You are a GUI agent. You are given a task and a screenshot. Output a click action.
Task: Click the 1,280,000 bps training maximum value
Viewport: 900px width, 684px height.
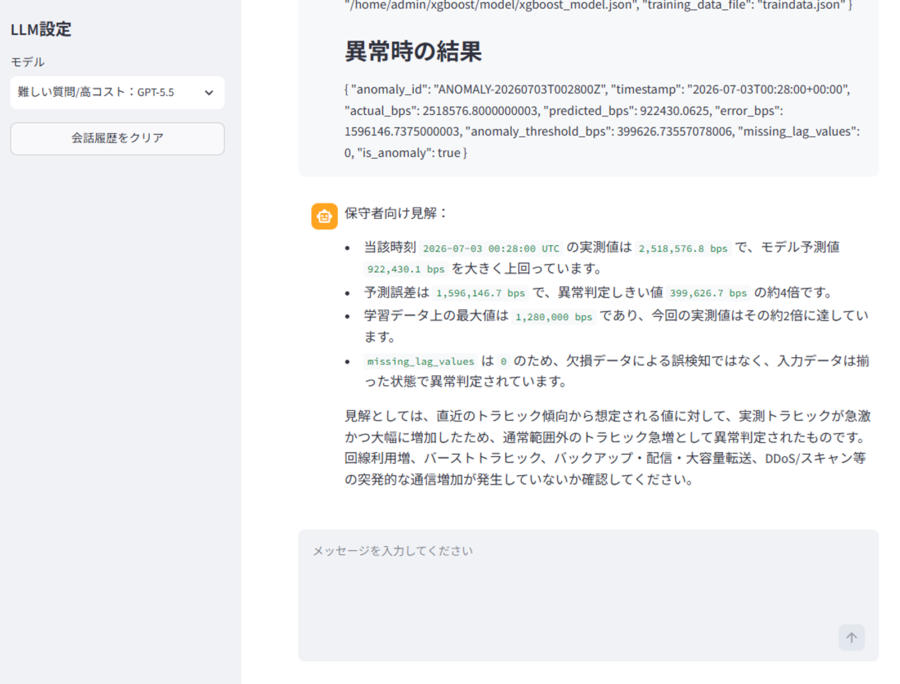click(x=553, y=317)
